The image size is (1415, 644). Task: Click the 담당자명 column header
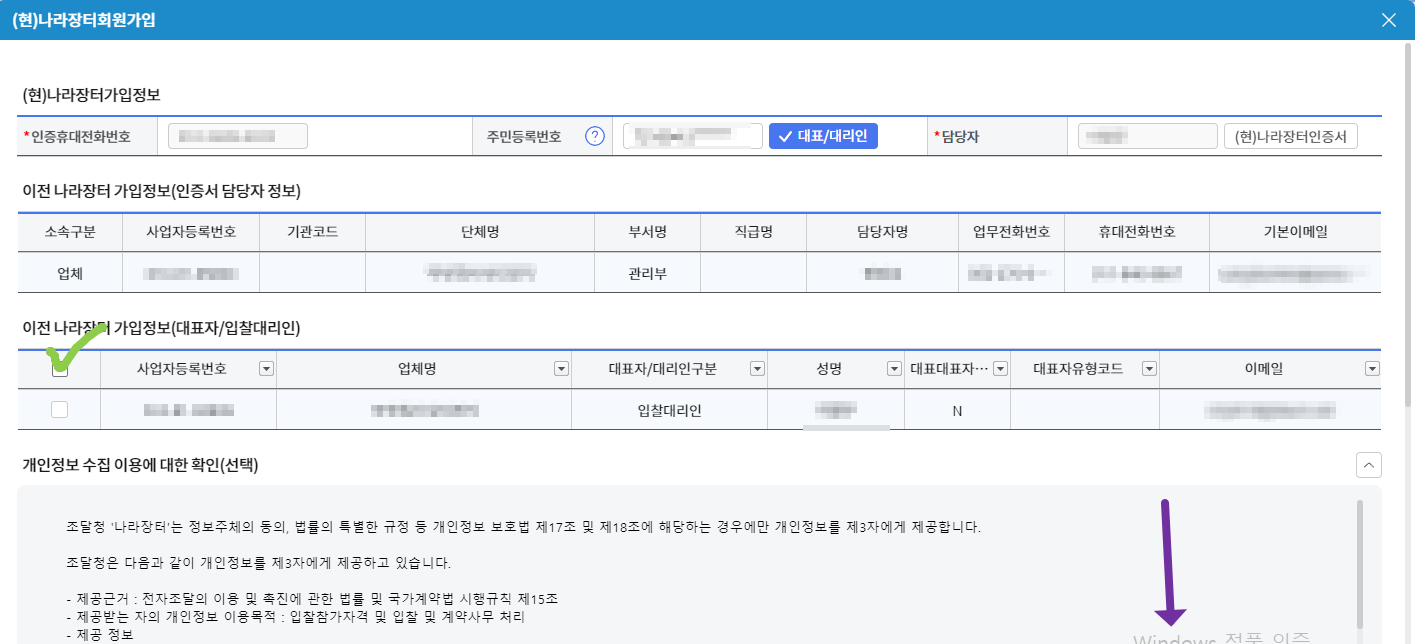tap(882, 232)
